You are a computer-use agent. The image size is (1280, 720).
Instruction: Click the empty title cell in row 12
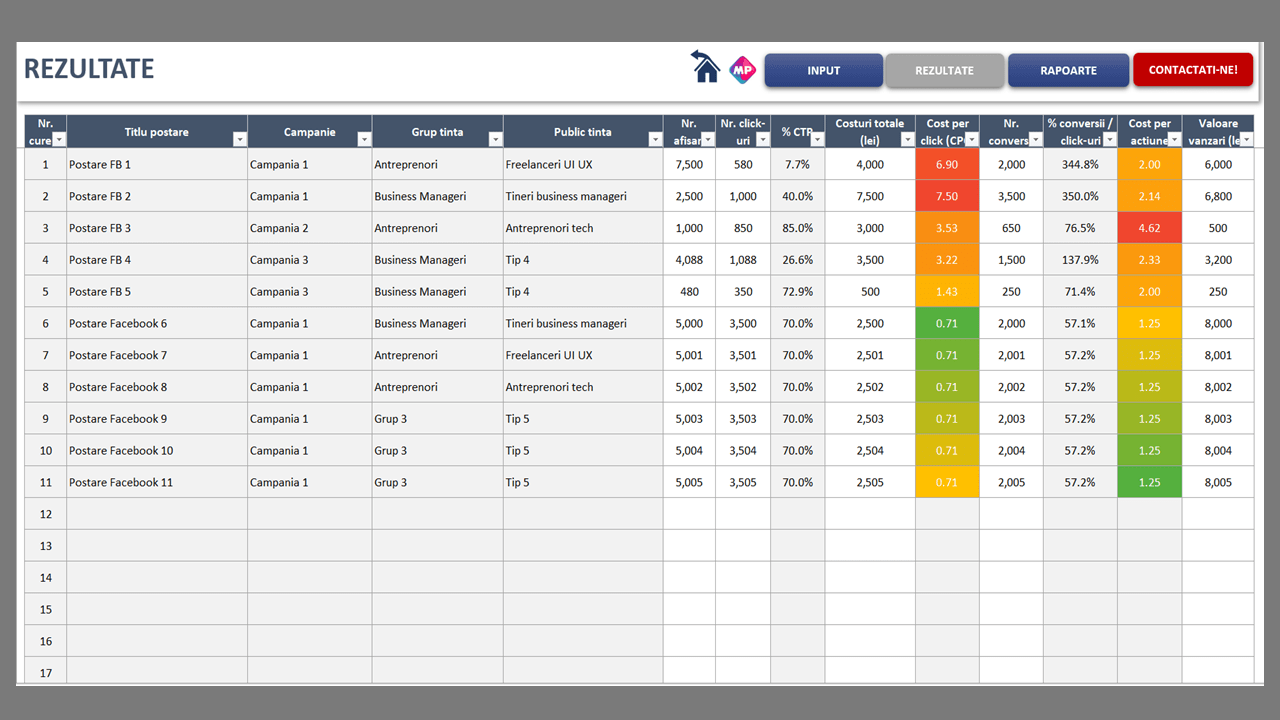pyautogui.click(x=156, y=514)
